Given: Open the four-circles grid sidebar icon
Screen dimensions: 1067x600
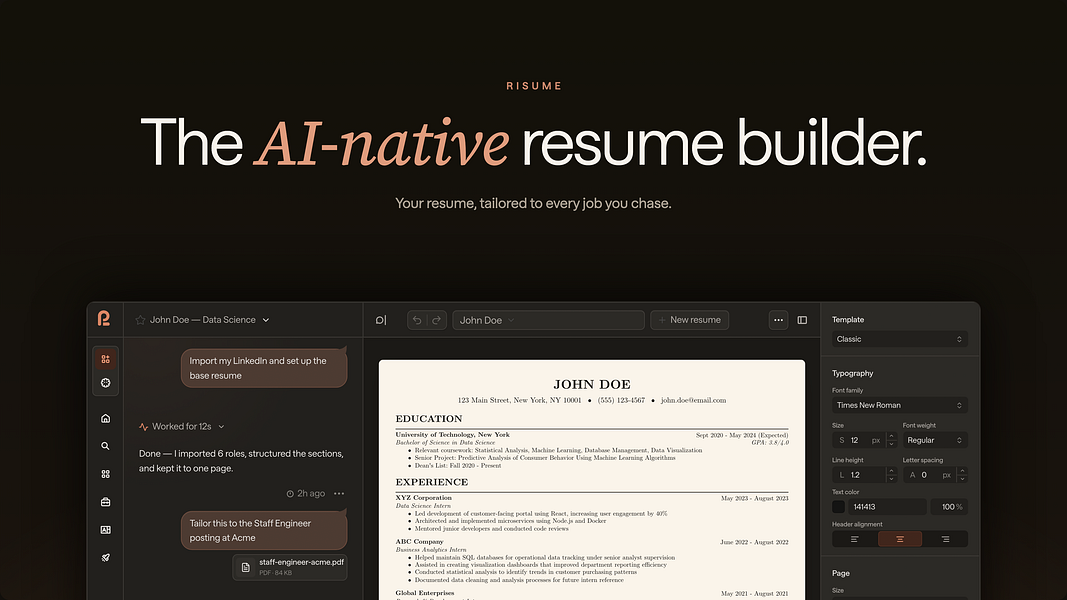Looking at the screenshot, I should [x=105, y=474].
